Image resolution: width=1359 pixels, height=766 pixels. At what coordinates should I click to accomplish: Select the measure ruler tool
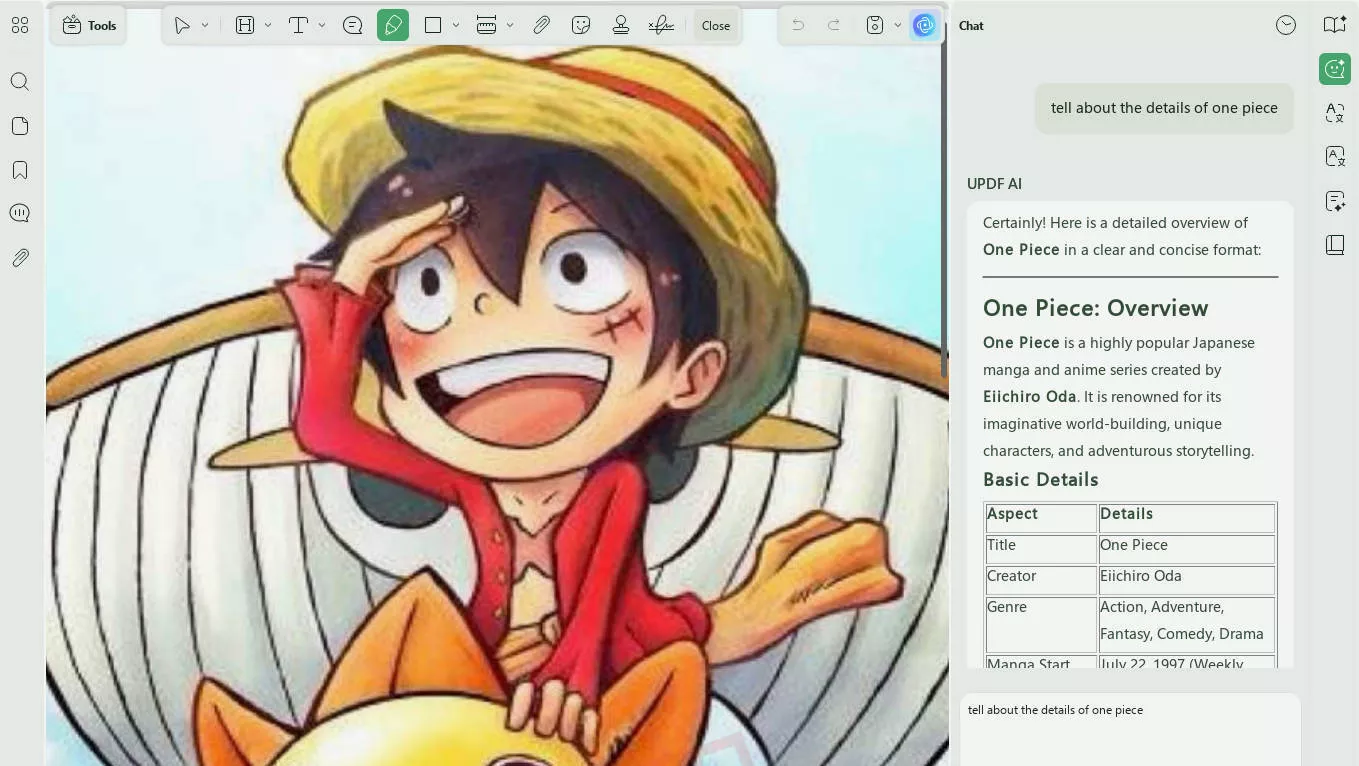pos(487,26)
